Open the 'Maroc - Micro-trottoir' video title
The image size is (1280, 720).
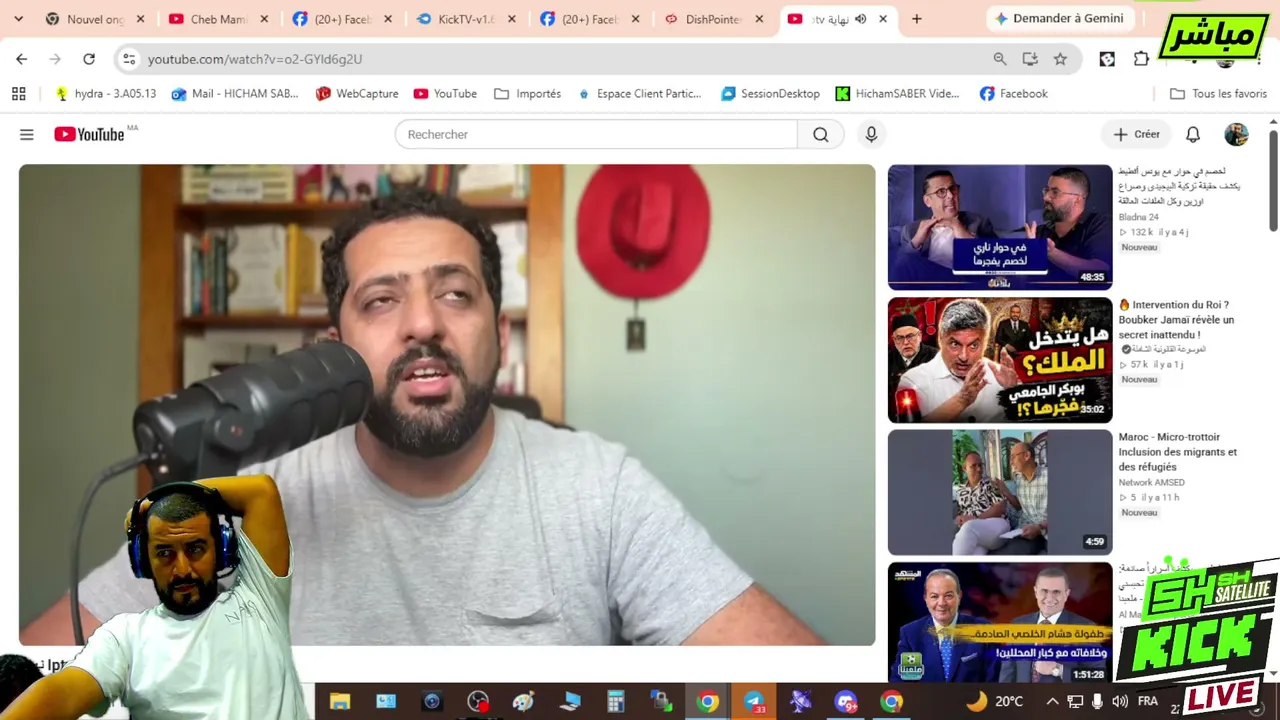1178,452
